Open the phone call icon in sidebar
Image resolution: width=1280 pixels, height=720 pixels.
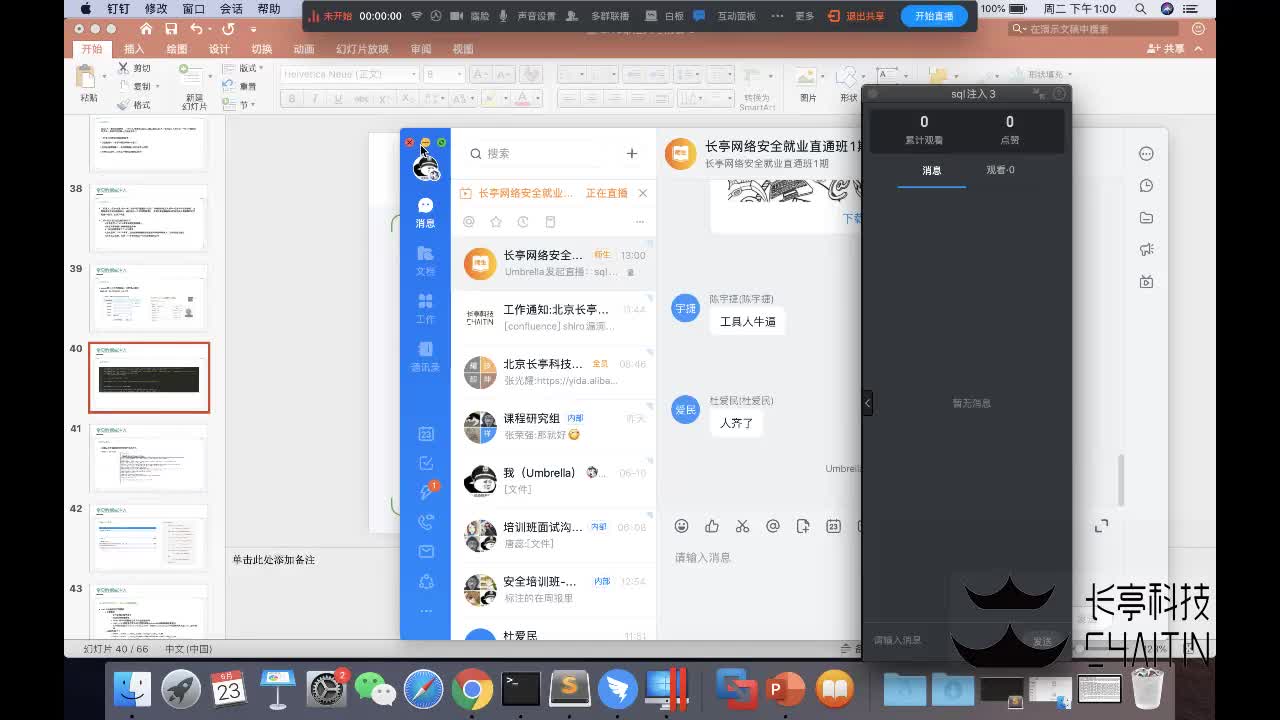pyautogui.click(x=426, y=522)
